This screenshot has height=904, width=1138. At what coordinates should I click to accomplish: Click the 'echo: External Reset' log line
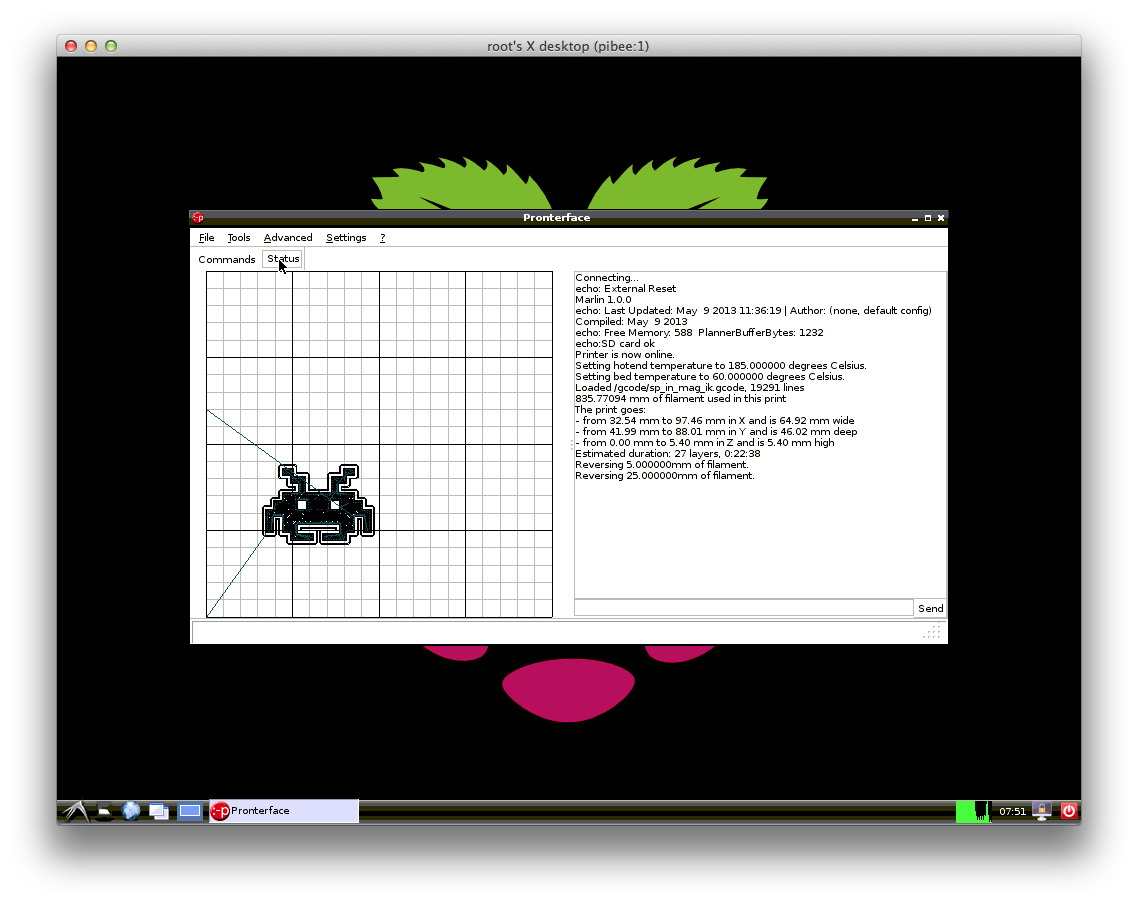626,289
